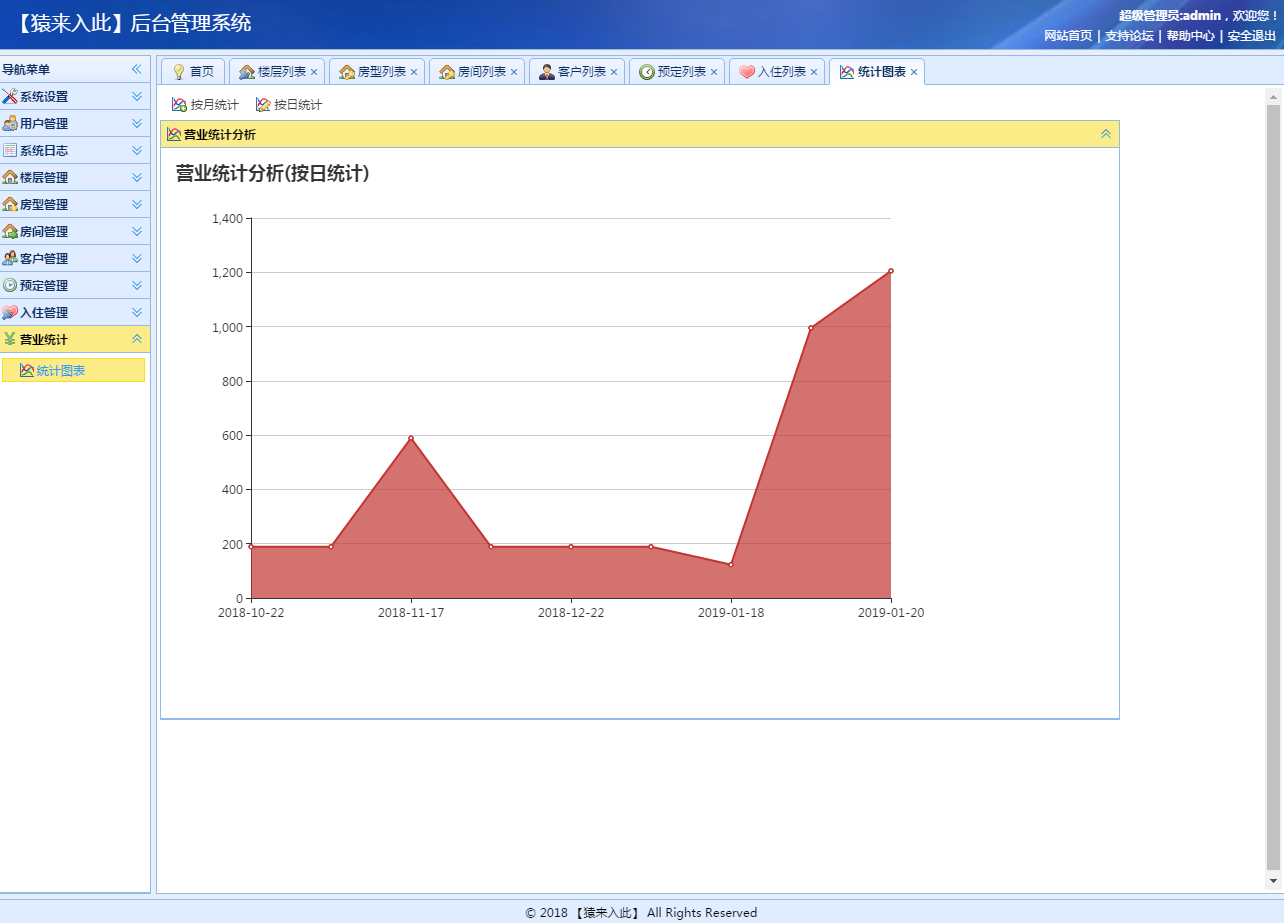
Task: Click the chart data point at 2019-01-20
Action: (x=891, y=271)
